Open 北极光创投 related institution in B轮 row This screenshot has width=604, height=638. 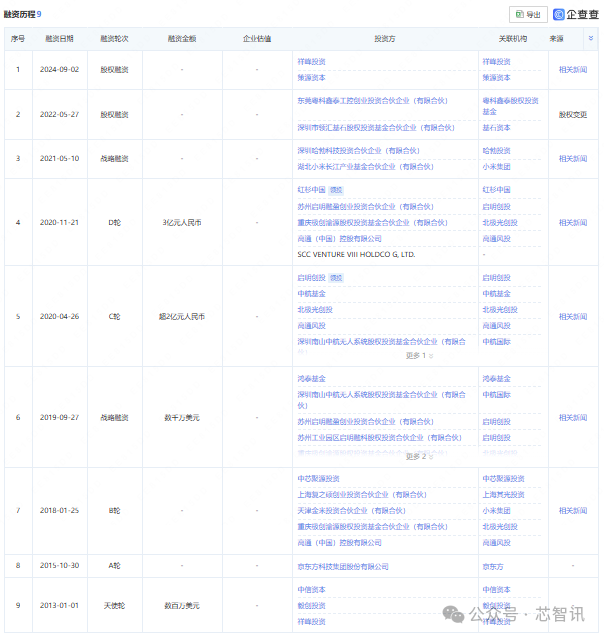click(x=500, y=527)
